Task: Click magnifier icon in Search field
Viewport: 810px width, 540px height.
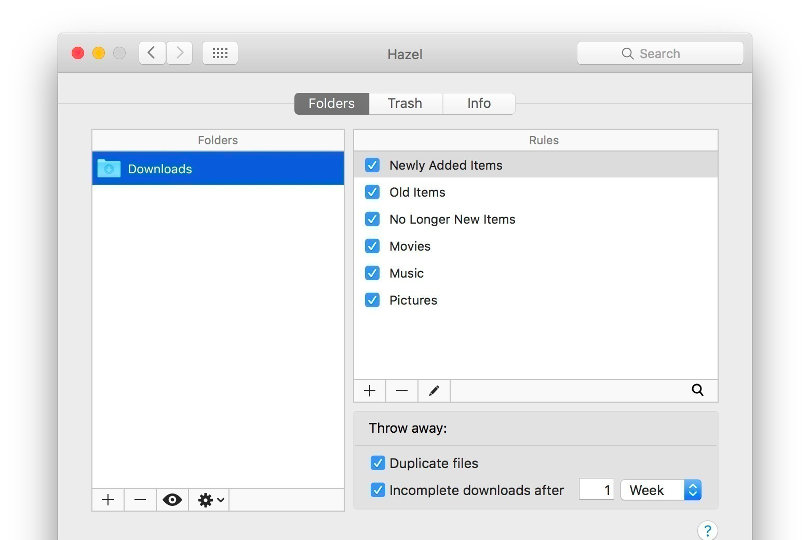Action: point(627,53)
